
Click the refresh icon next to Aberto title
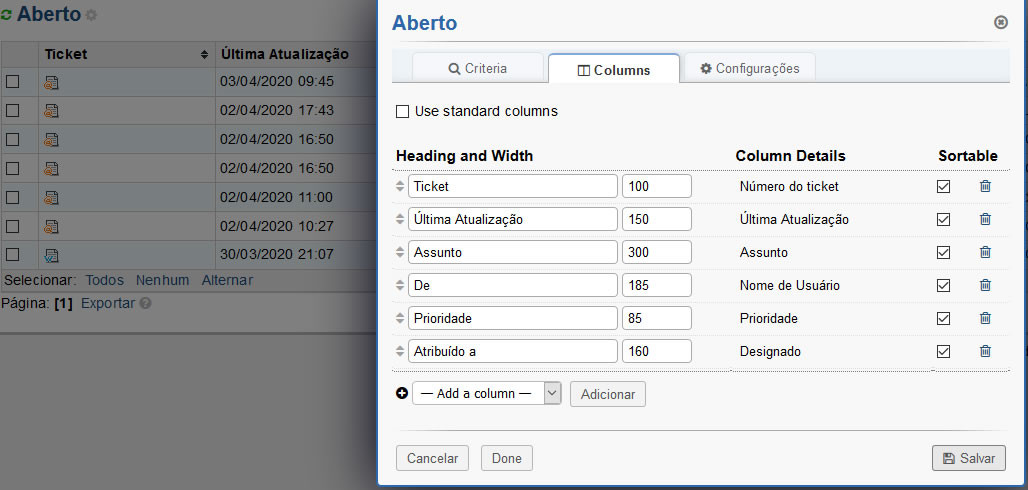pos(7,16)
